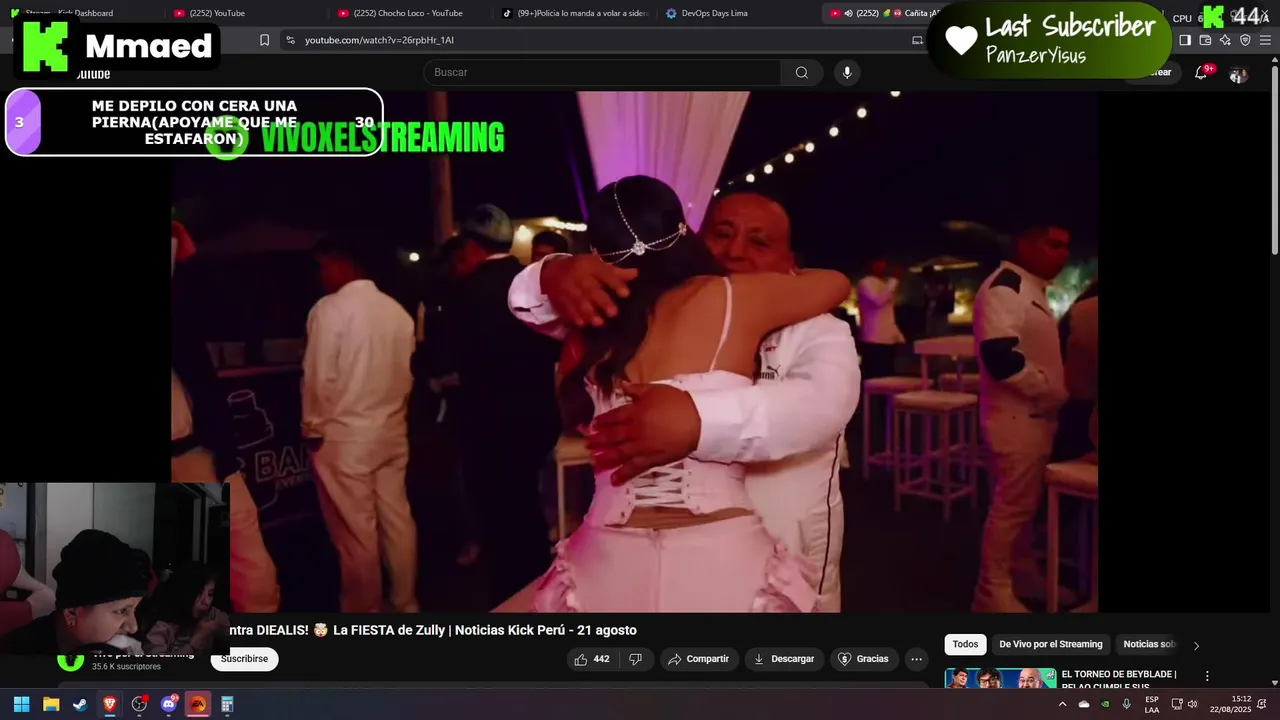Open Discord from taskbar
The height and width of the screenshot is (720, 1280).
pyautogui.click(x=169, y=704)
